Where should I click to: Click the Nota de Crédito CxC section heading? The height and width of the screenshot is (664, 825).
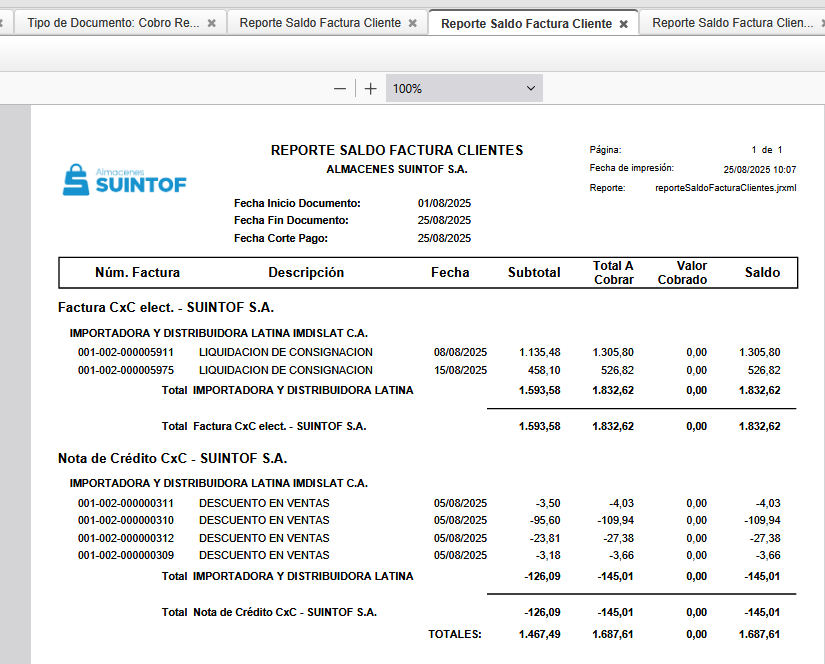[x=172, y=458]
